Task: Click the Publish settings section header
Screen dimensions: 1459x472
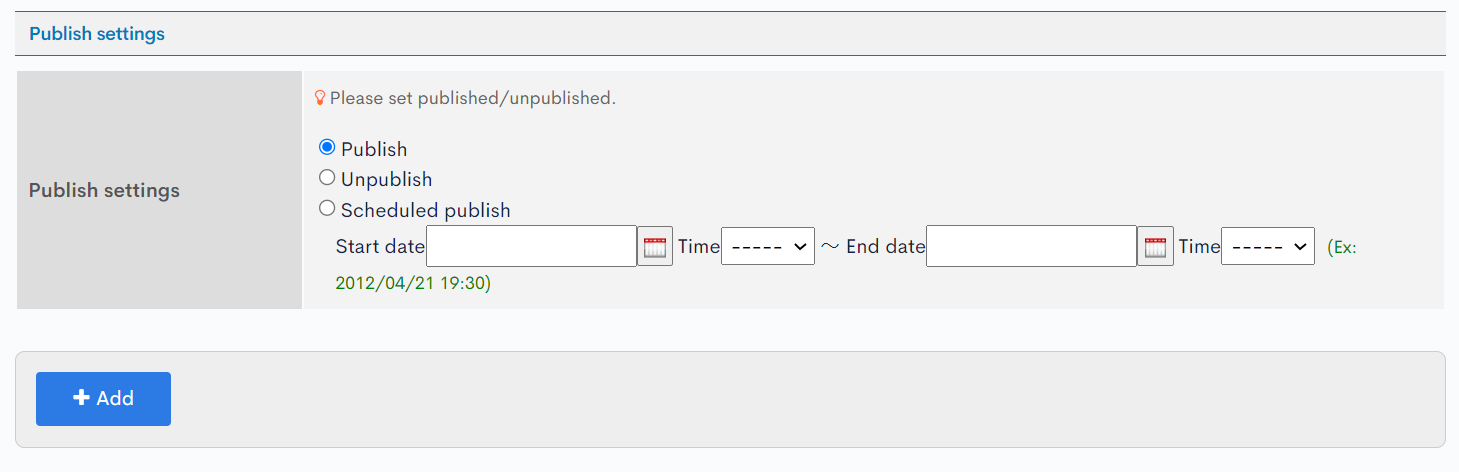Action: [97, 34]
